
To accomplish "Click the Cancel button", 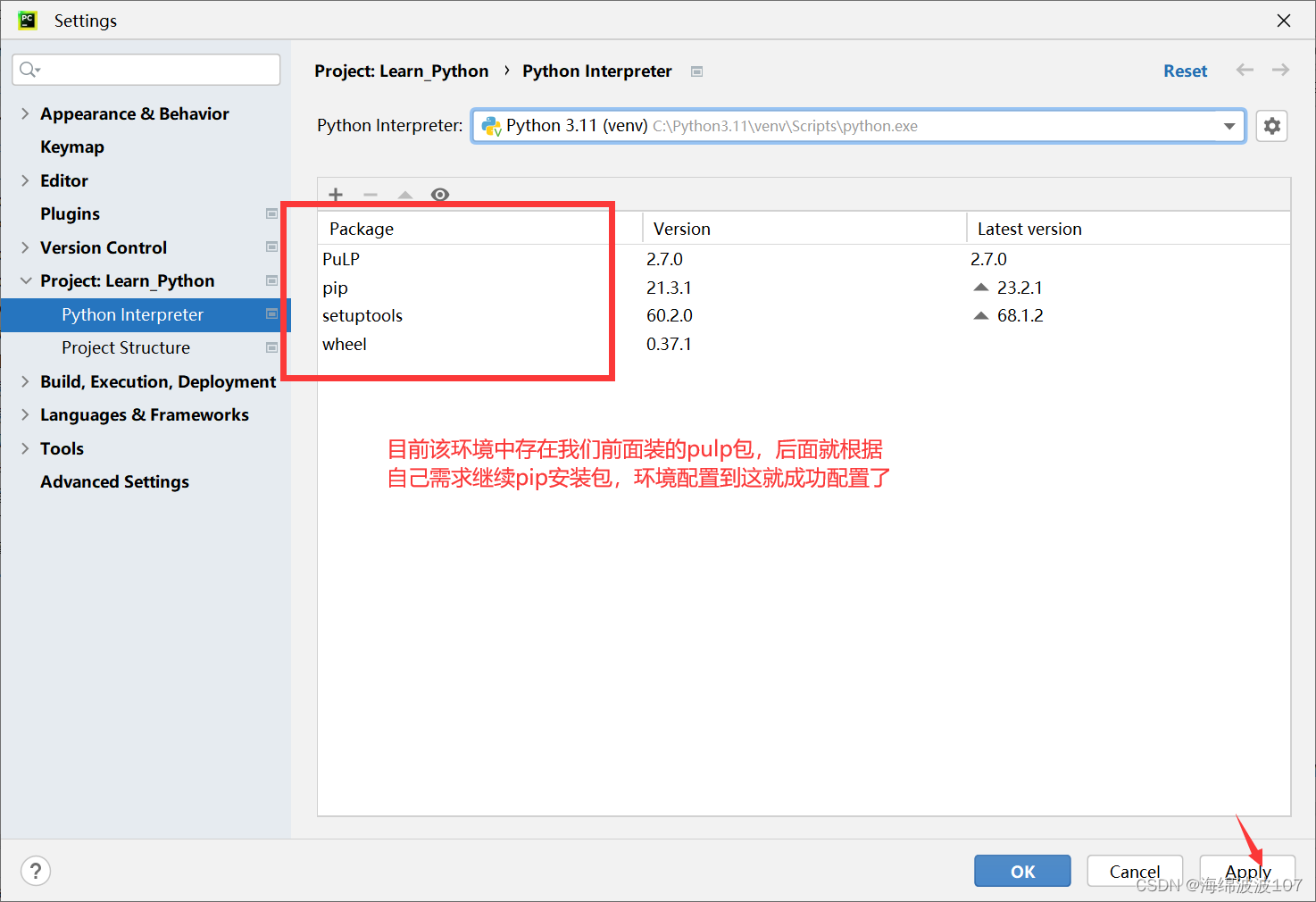I will [1135, 871].
